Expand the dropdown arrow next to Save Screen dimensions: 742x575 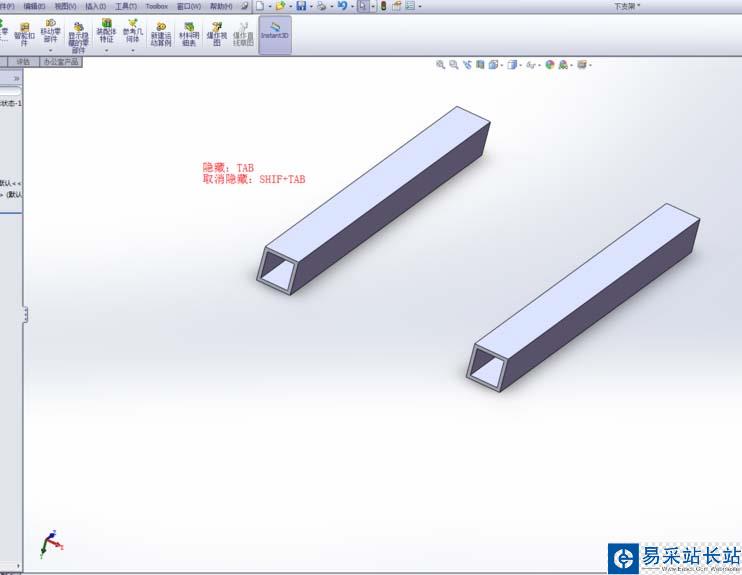click(311, 7)
